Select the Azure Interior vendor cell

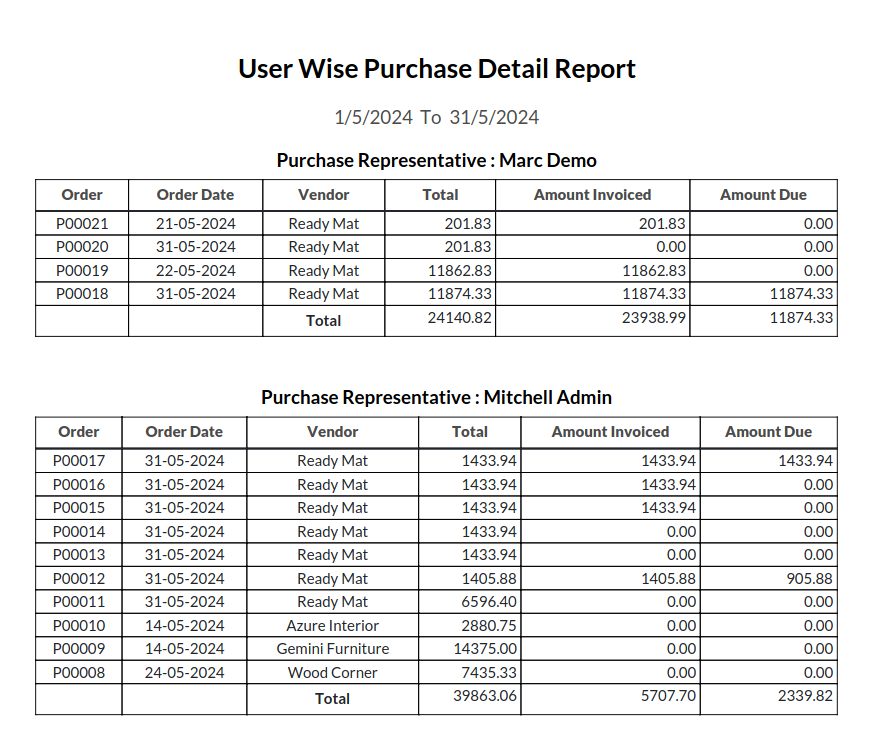click(x=333, y=626)
